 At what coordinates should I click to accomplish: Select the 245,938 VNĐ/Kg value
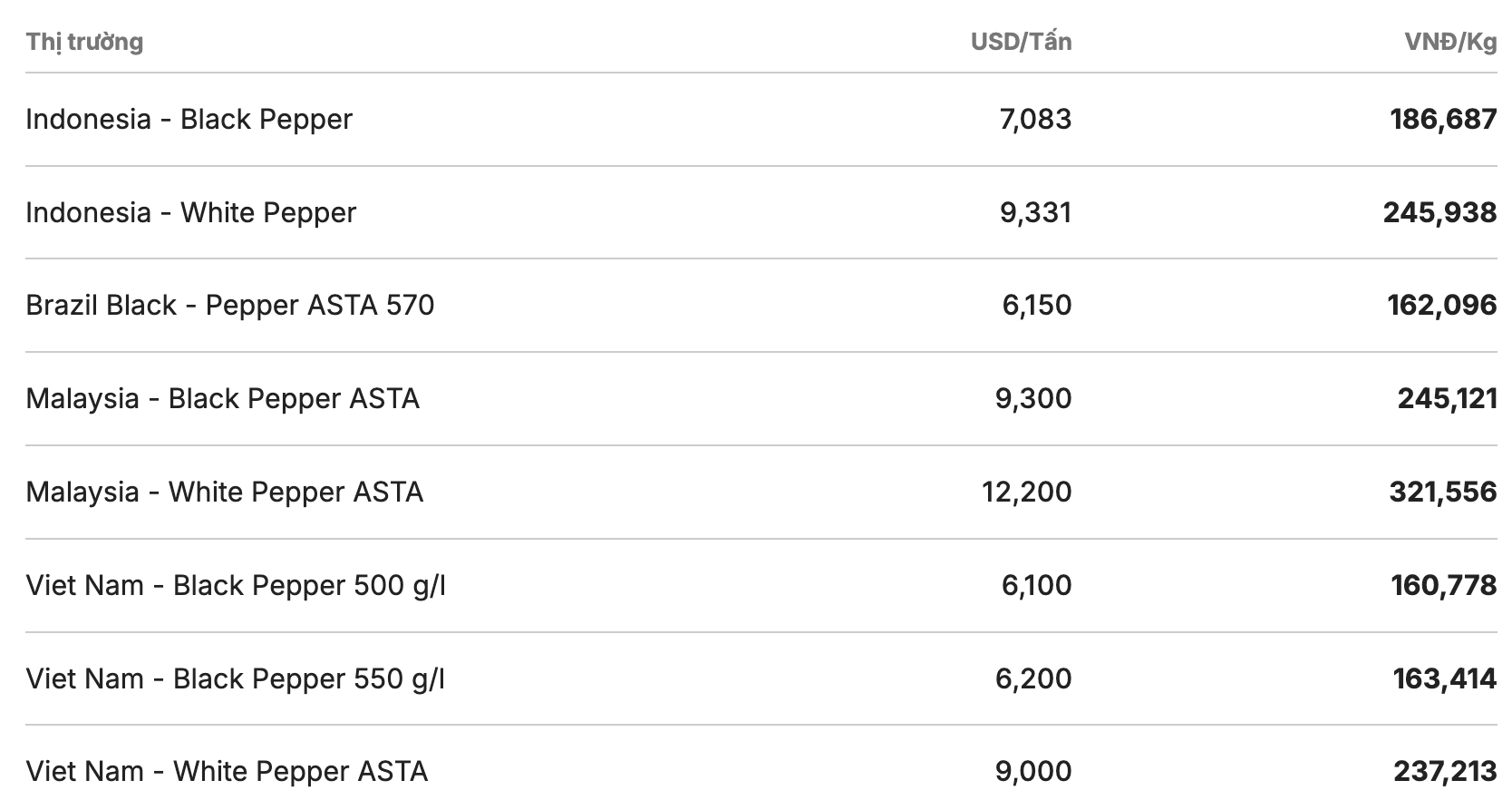click(x=1439, y=212)
